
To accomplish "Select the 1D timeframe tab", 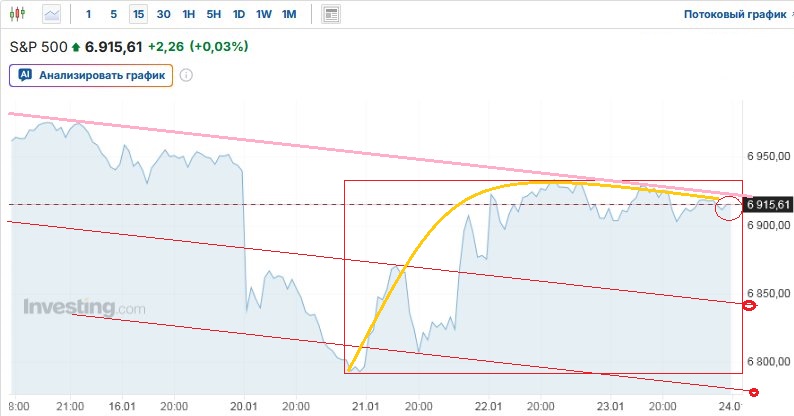I will [239, 15].
